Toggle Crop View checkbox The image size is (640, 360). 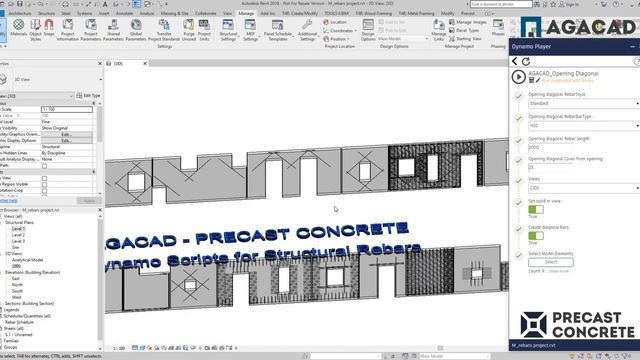pos(44,178)
